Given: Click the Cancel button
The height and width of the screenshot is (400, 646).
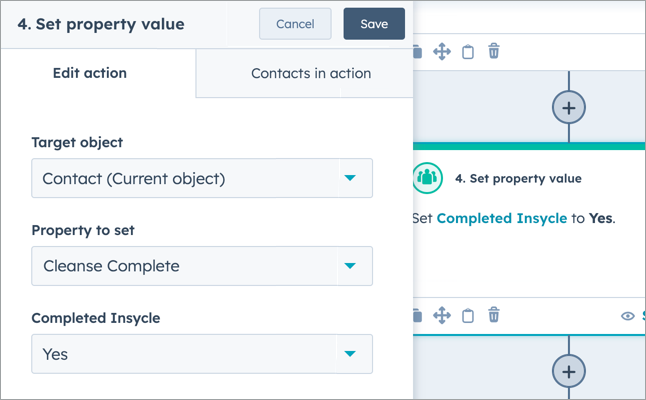Looking at the screenshot, I should click(295, 24).
